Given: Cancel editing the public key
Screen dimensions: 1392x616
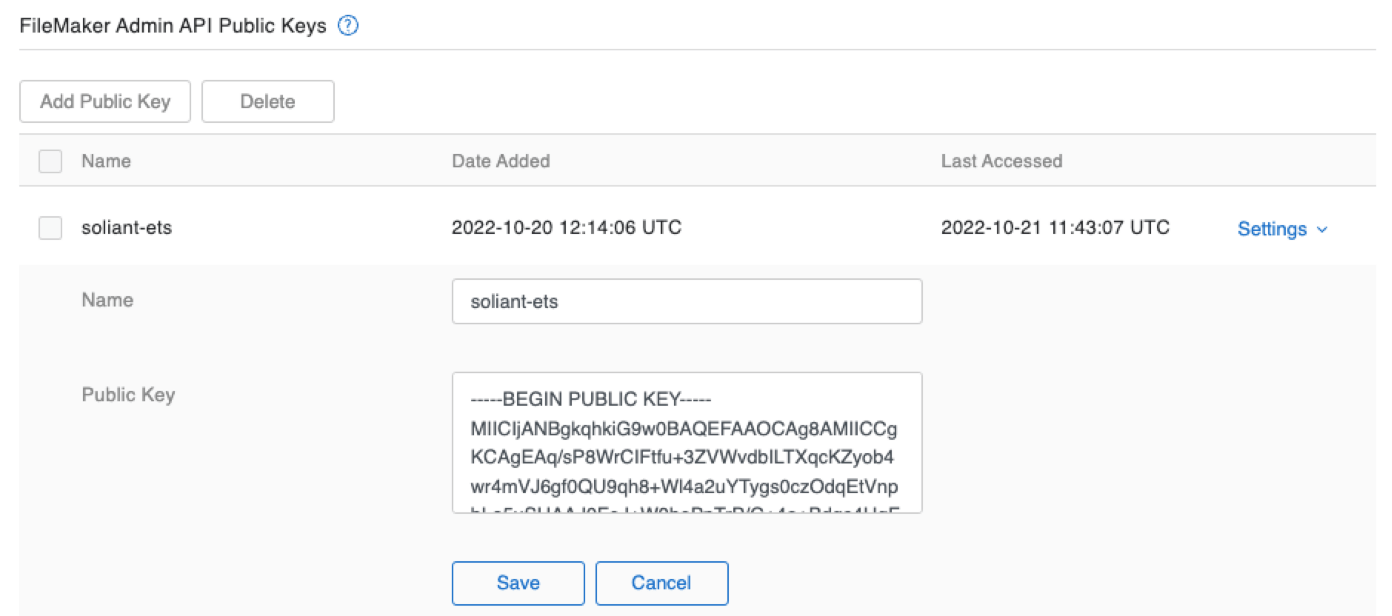Looking at the screenshot, I should tap(661, 583).
